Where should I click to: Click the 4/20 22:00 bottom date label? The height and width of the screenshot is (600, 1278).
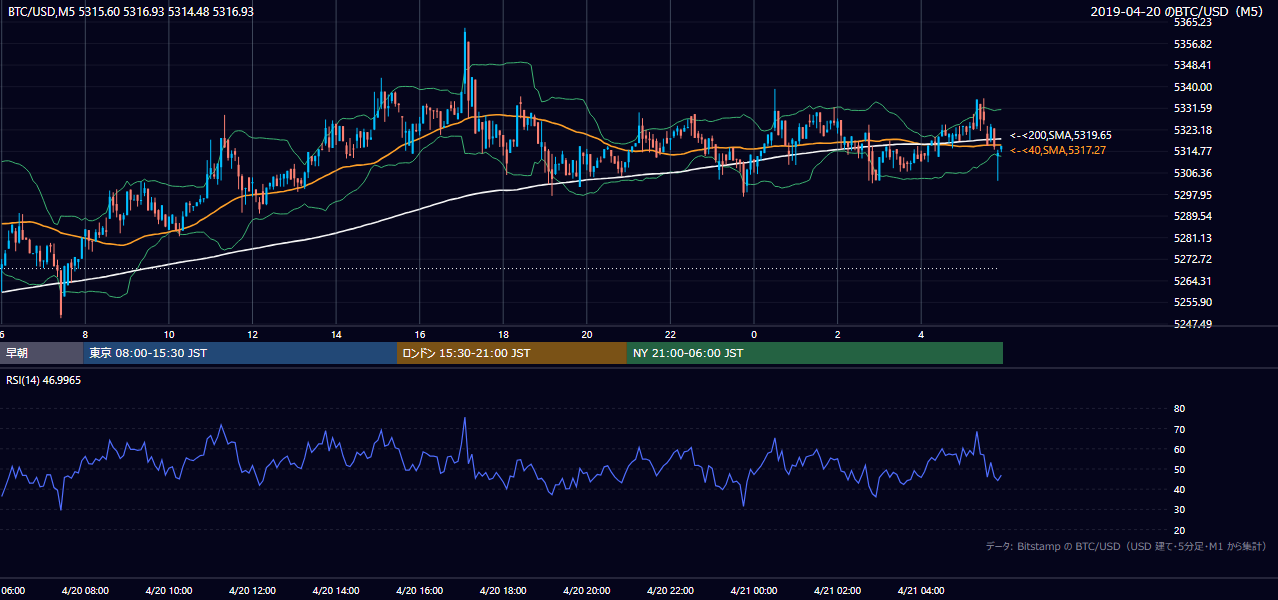670,591
